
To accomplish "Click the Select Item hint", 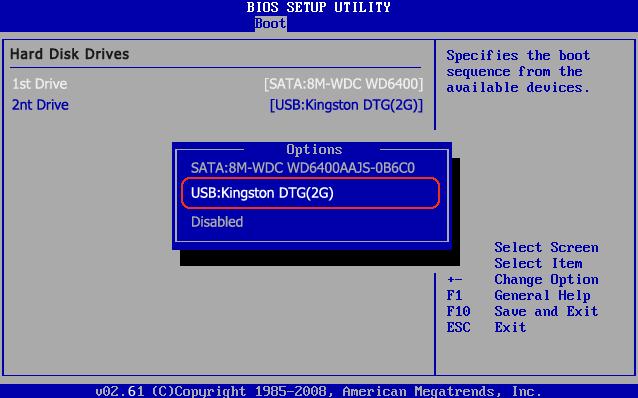I will [538, 263].
